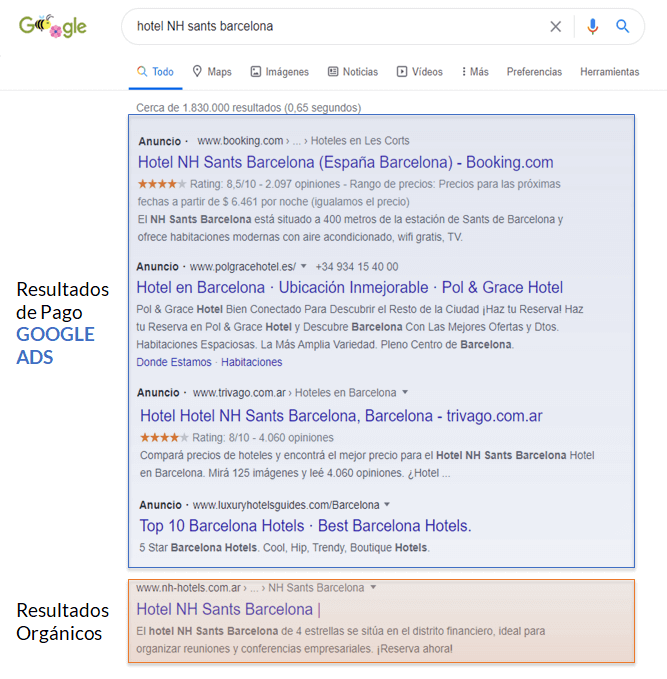667x679 pixels.
Task: Open the Booking.com Hotel NH Sants Barcelona ad
Action: [345, 162]
